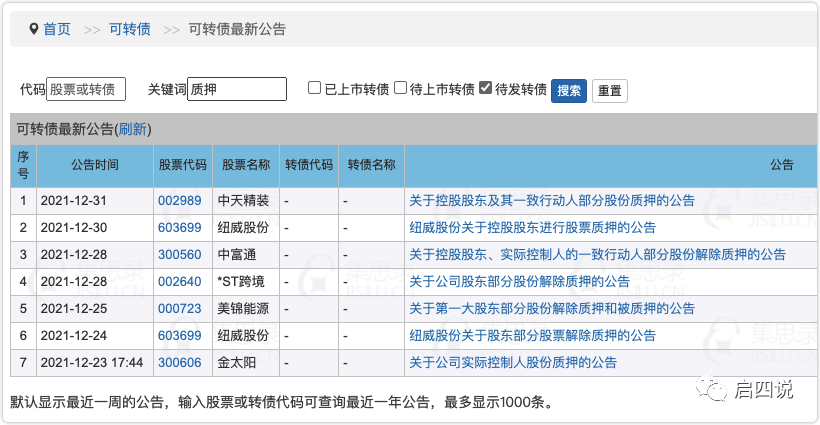Click stock name 中富通
Image resolution: width=820 pixels, height=425 pixels.
[237, 255]
